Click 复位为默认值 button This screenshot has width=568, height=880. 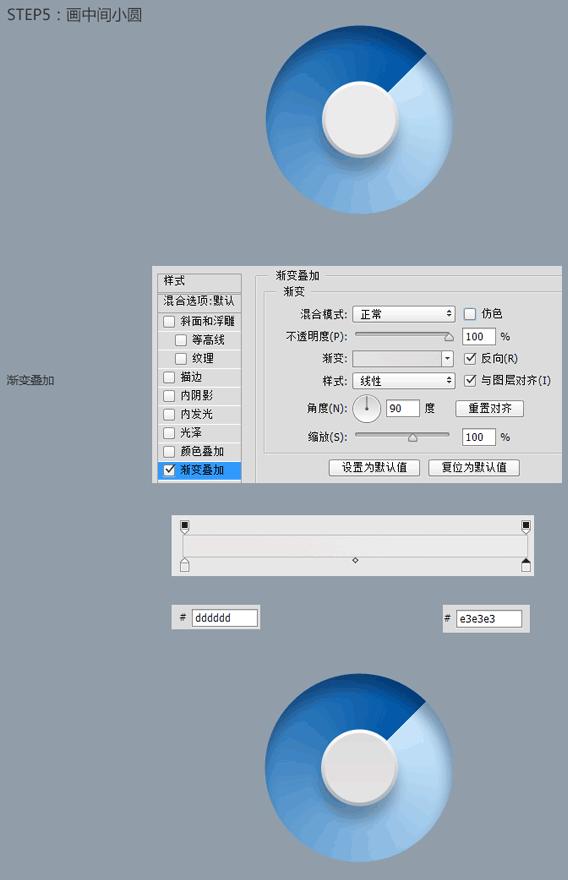click(474, 468)
